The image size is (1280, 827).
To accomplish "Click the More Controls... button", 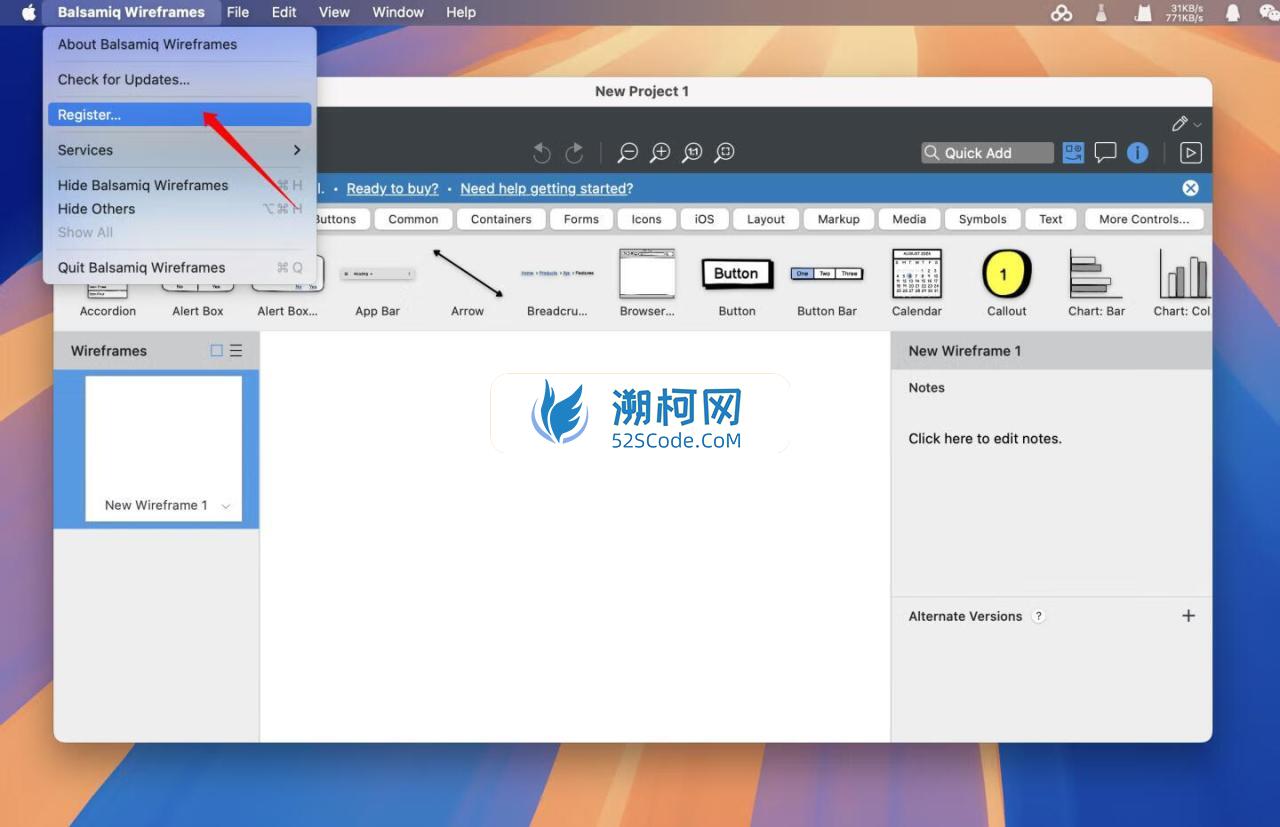I will click(x=1144, y=219).
